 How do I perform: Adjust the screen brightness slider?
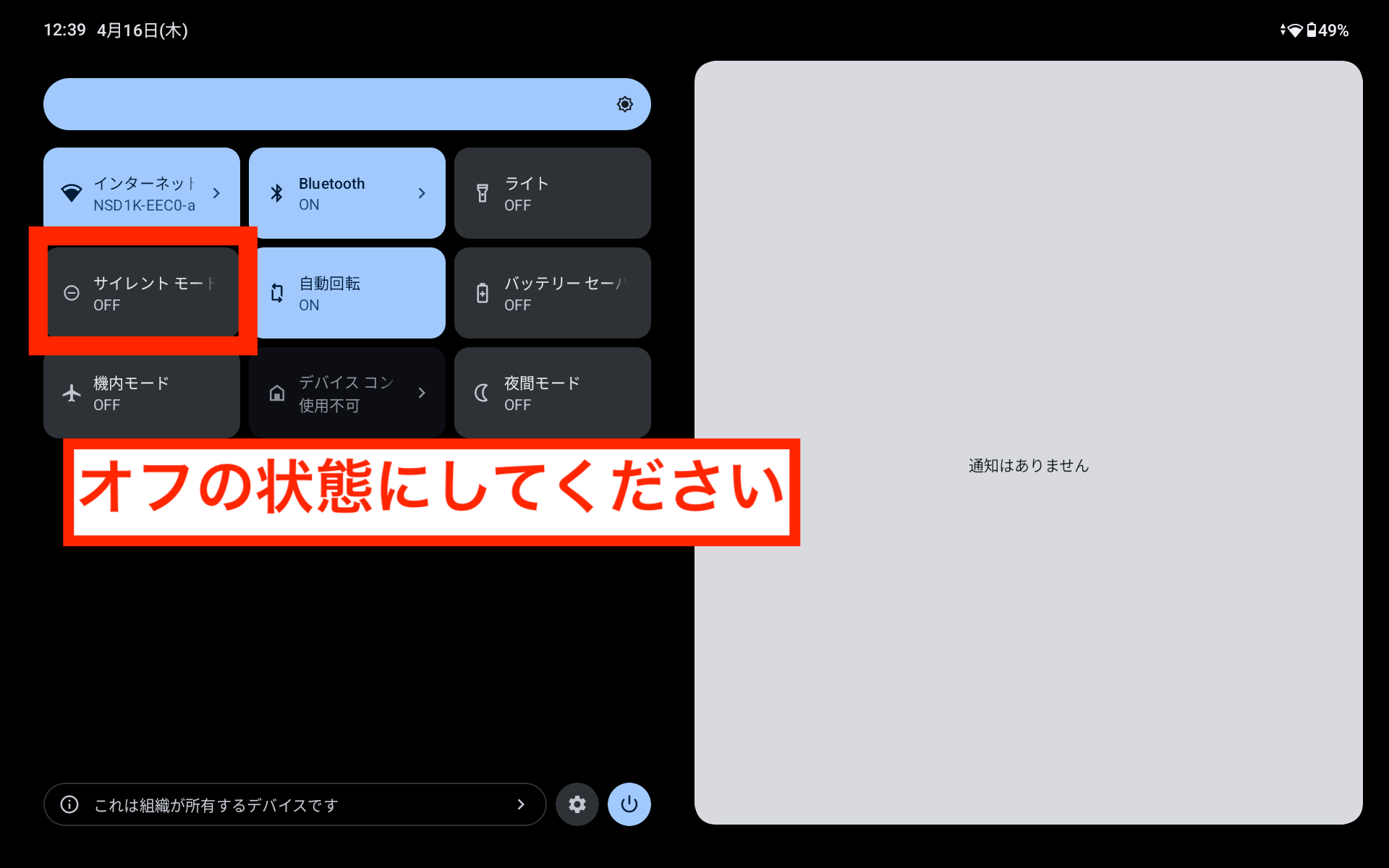pyautogui.click(x=347, y=104)
